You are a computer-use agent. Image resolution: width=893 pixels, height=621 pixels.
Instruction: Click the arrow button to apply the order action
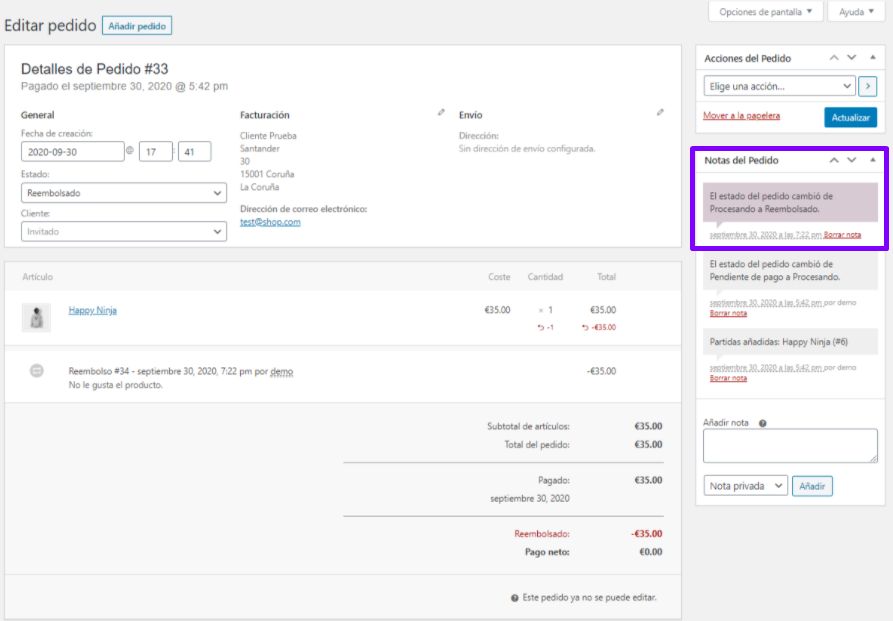click(x=868, y=86)
